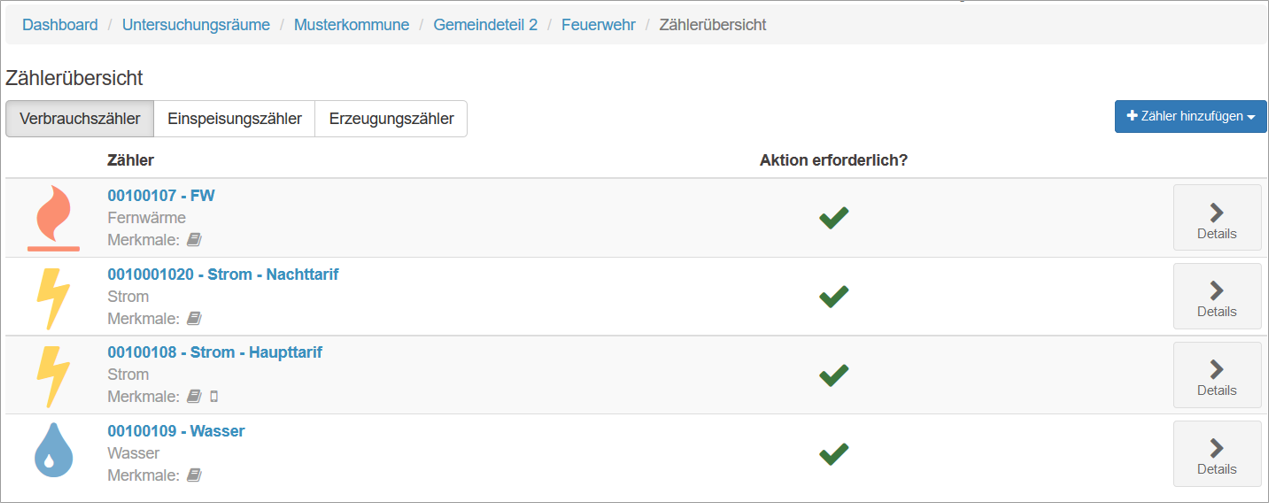Open the 00100108 - Strom - Haupttarif link
This screenshot has width=1269, height=503.
215,352
